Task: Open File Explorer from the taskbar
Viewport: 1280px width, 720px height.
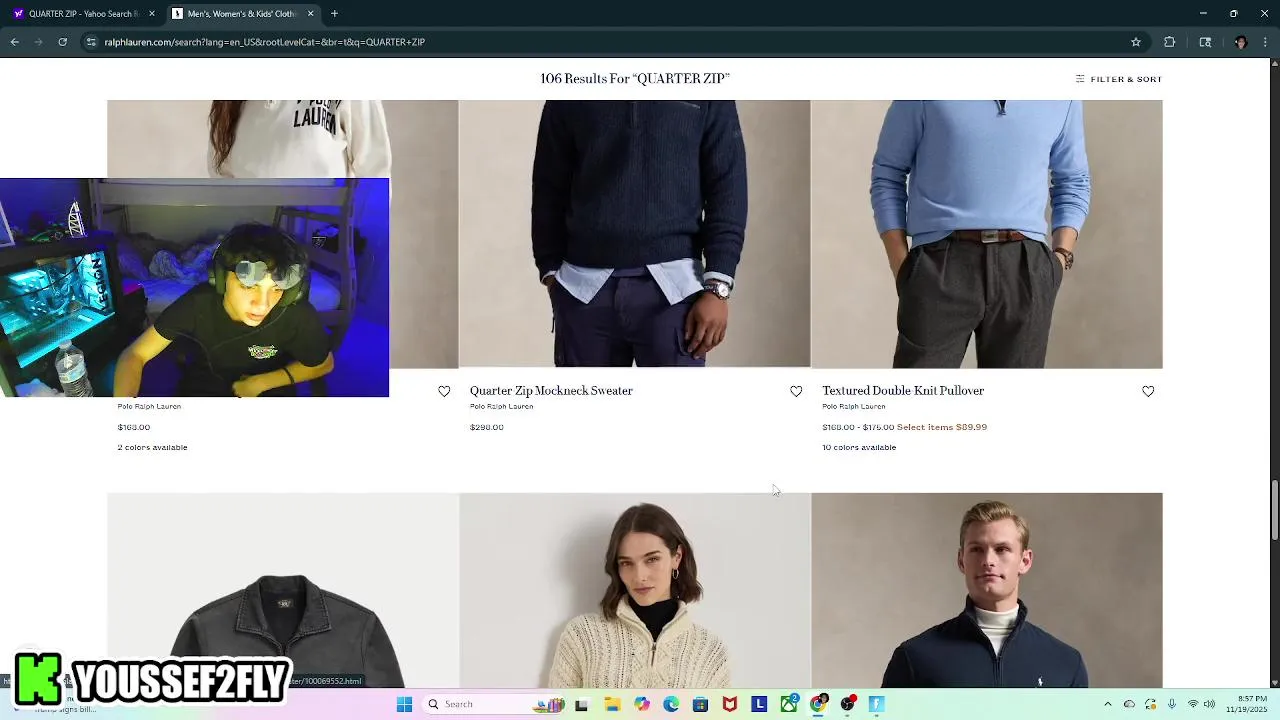Action: tap(612, 704)
